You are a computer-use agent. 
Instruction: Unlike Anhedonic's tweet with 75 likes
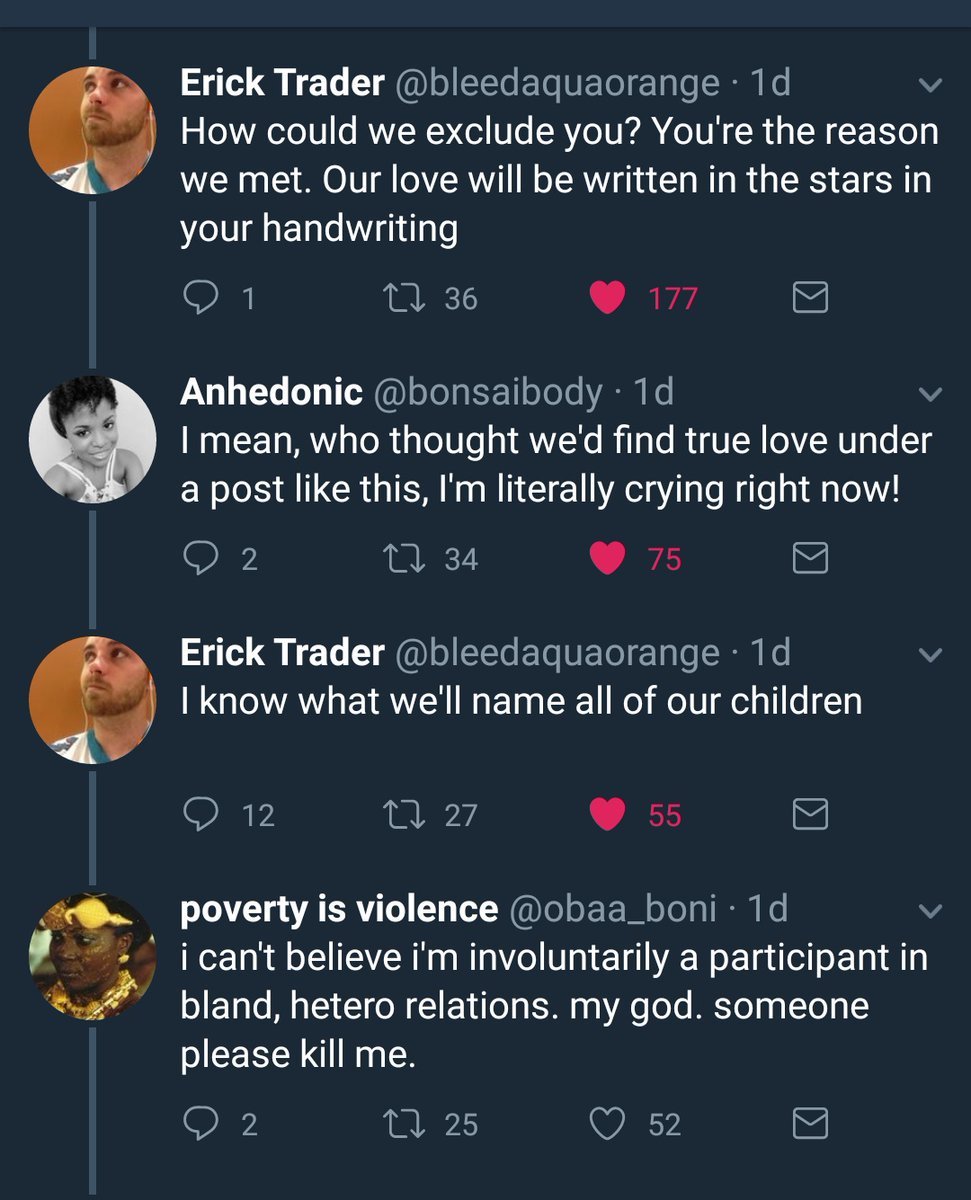pyautogui.click(x=607, y=559)
